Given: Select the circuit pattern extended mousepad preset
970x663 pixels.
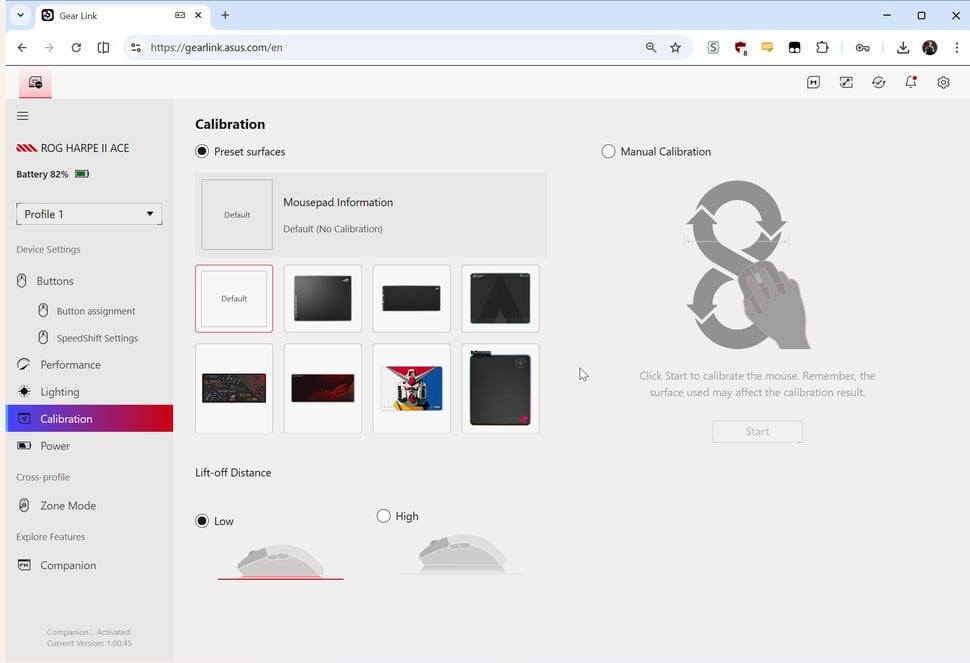Looking at the screenshot, I should 234,388.
